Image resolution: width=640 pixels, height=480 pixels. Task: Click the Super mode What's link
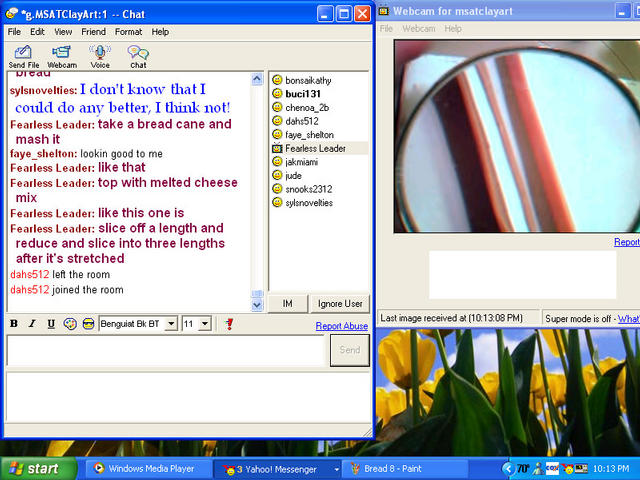click(x=629, y=319)
